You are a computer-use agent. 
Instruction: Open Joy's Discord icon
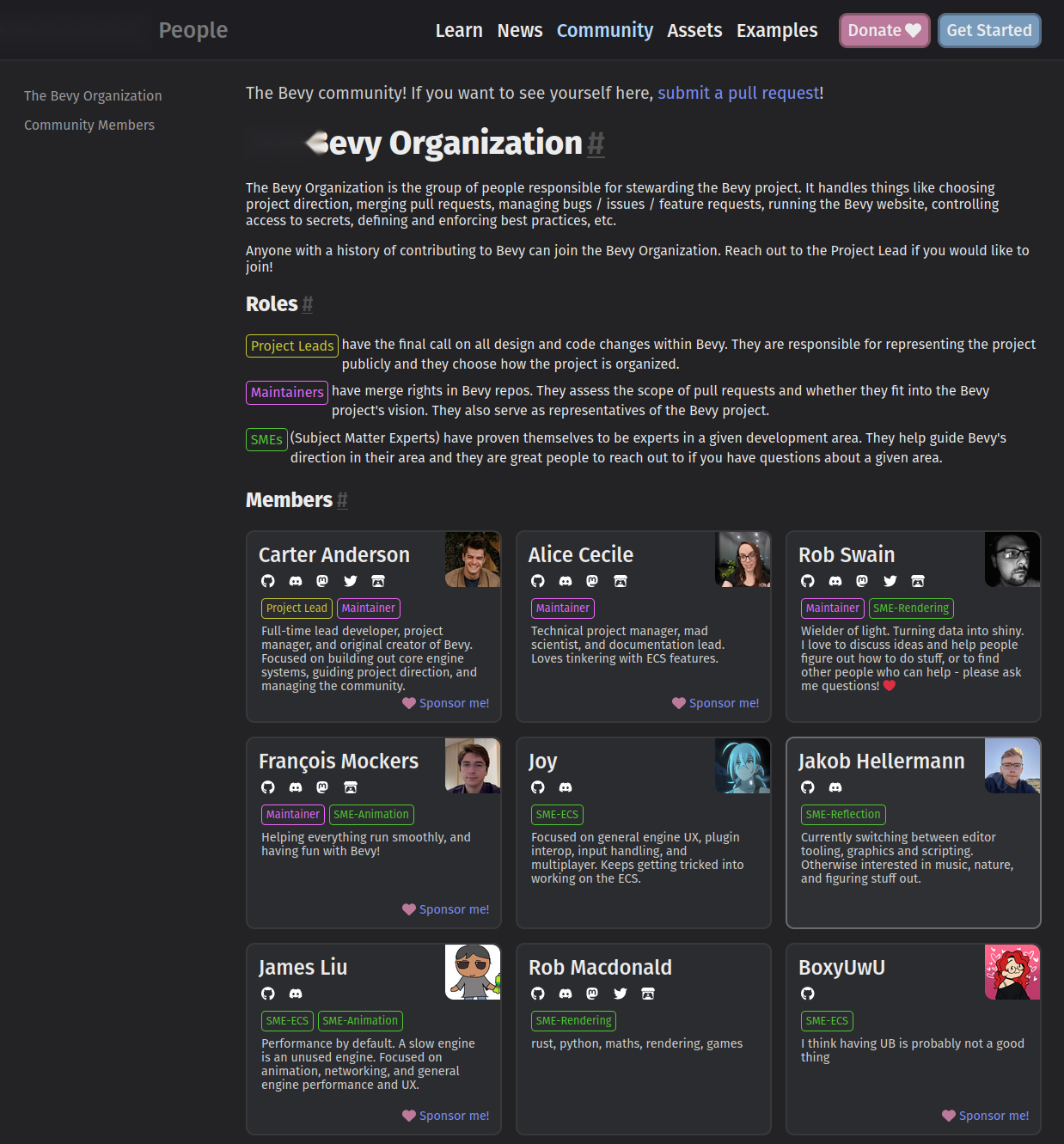click(566, 787)
